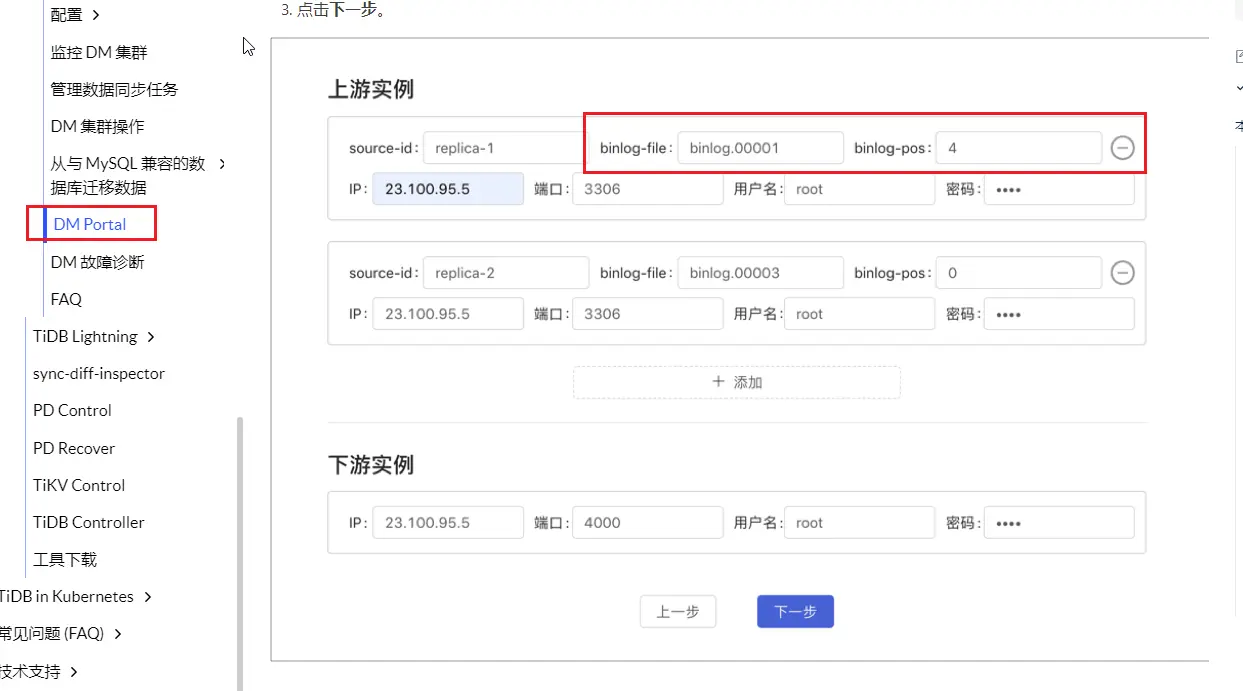Click the binlog-file field showing binlog.00001
The height and width of the screenshot is (691, 1243).
[760, 148]
